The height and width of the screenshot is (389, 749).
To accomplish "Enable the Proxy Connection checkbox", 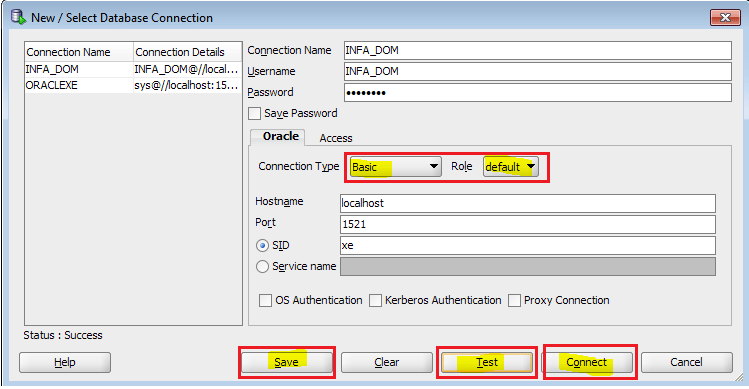I will (x=514, y=301).
